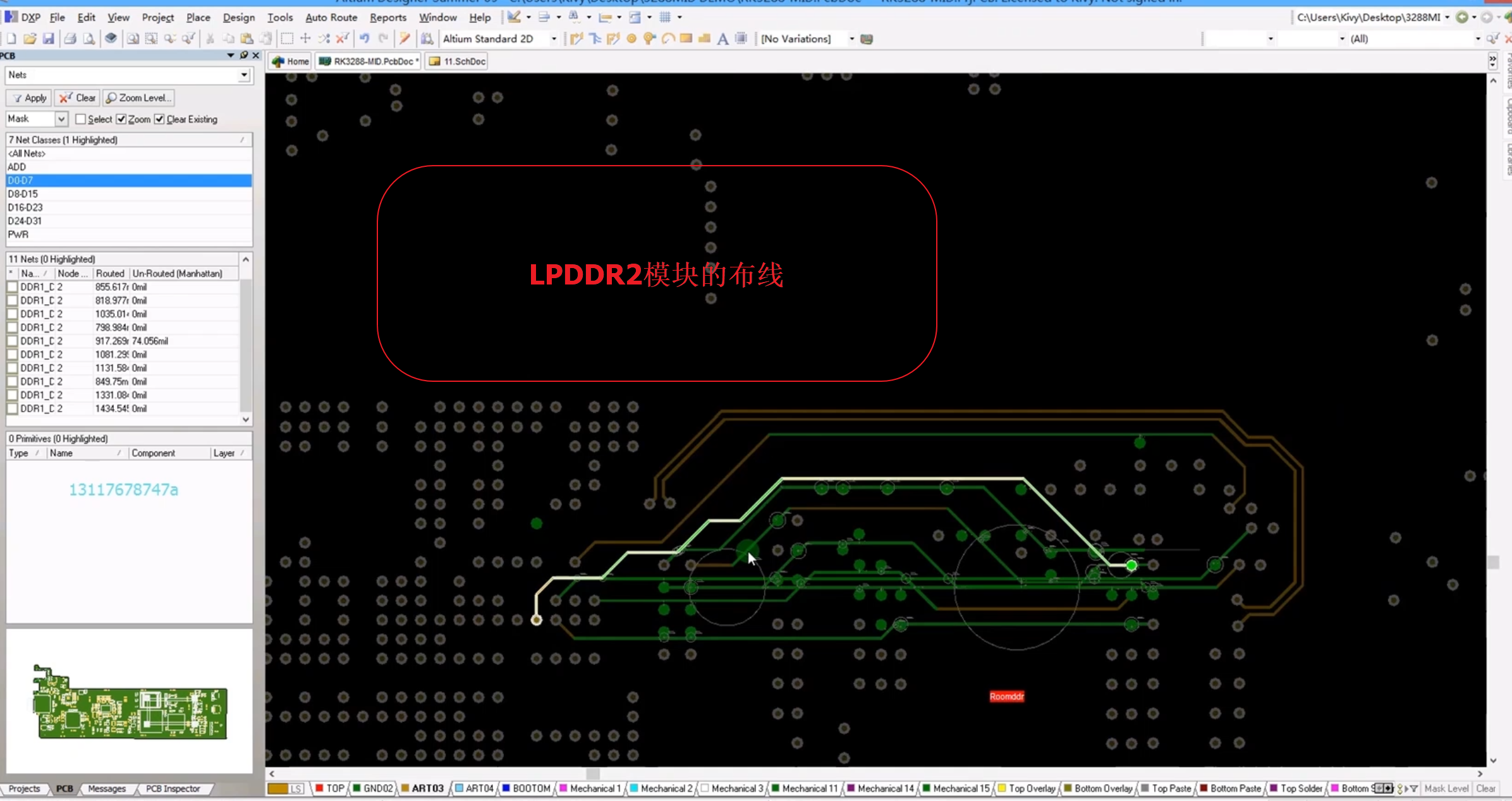The height and width of the screenshot is (801, 1512).
Task: Open the Design menu
Action: coord(239,18)
